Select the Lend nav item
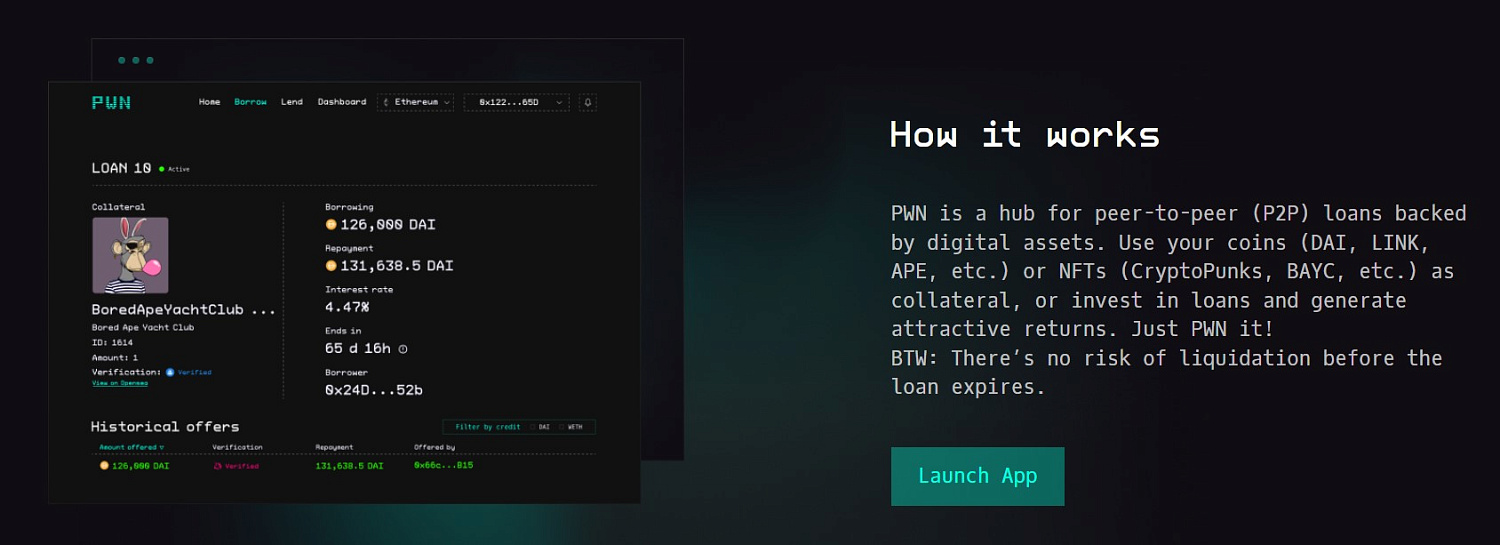 click(x=292, y=102)
